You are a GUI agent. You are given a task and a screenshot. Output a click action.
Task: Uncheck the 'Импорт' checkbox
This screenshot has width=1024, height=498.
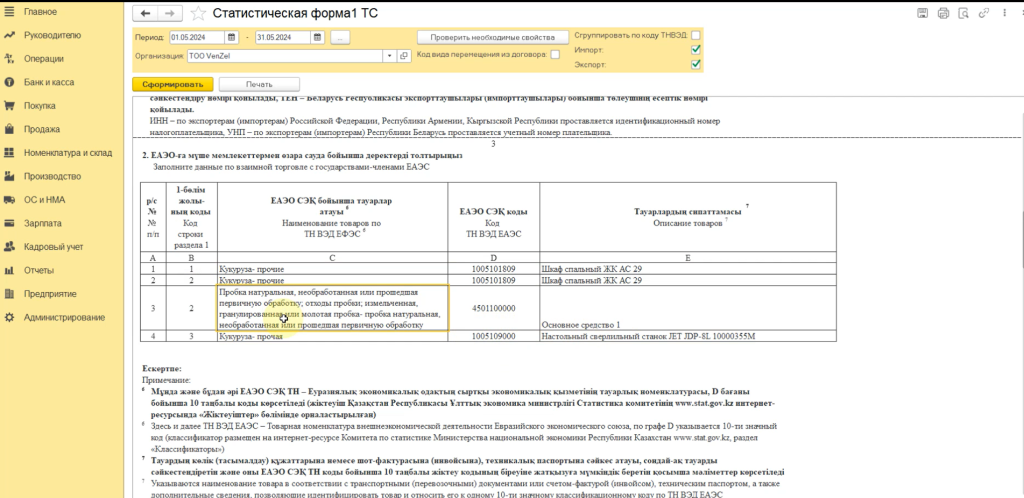point(696,50)
